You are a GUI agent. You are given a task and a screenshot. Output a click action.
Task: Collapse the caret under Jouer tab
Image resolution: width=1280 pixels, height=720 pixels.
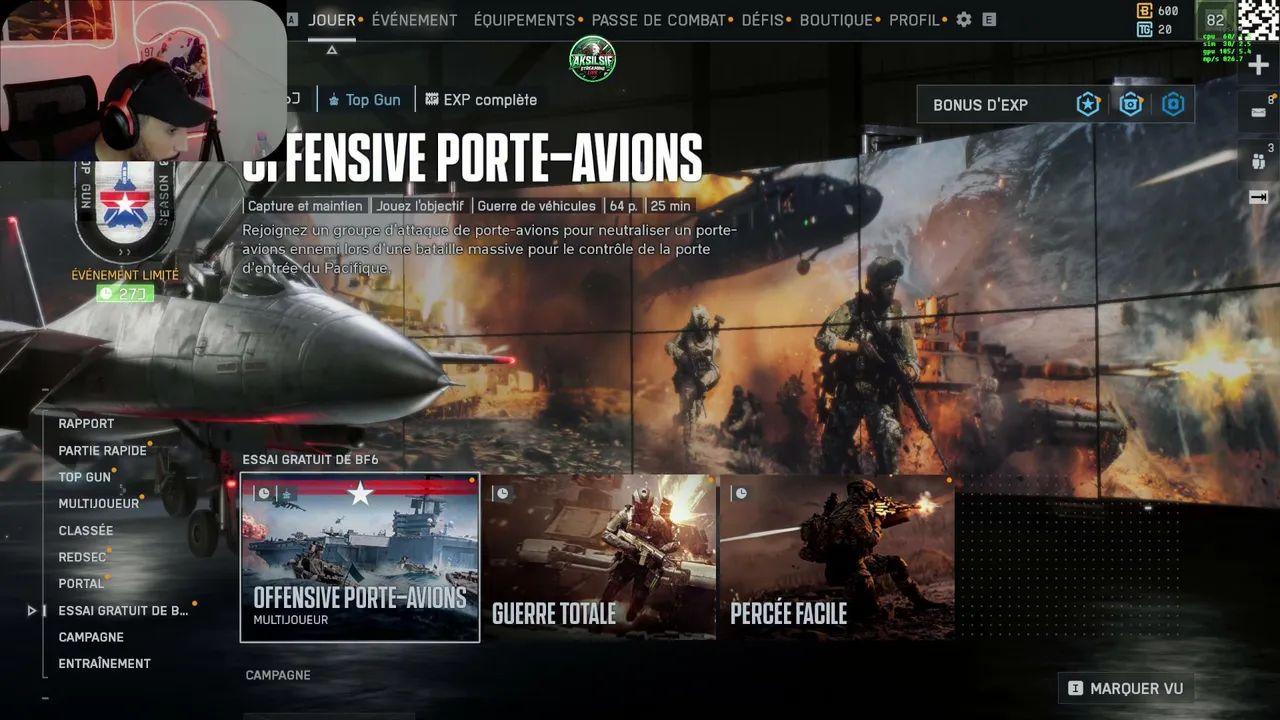click(332, 50)
